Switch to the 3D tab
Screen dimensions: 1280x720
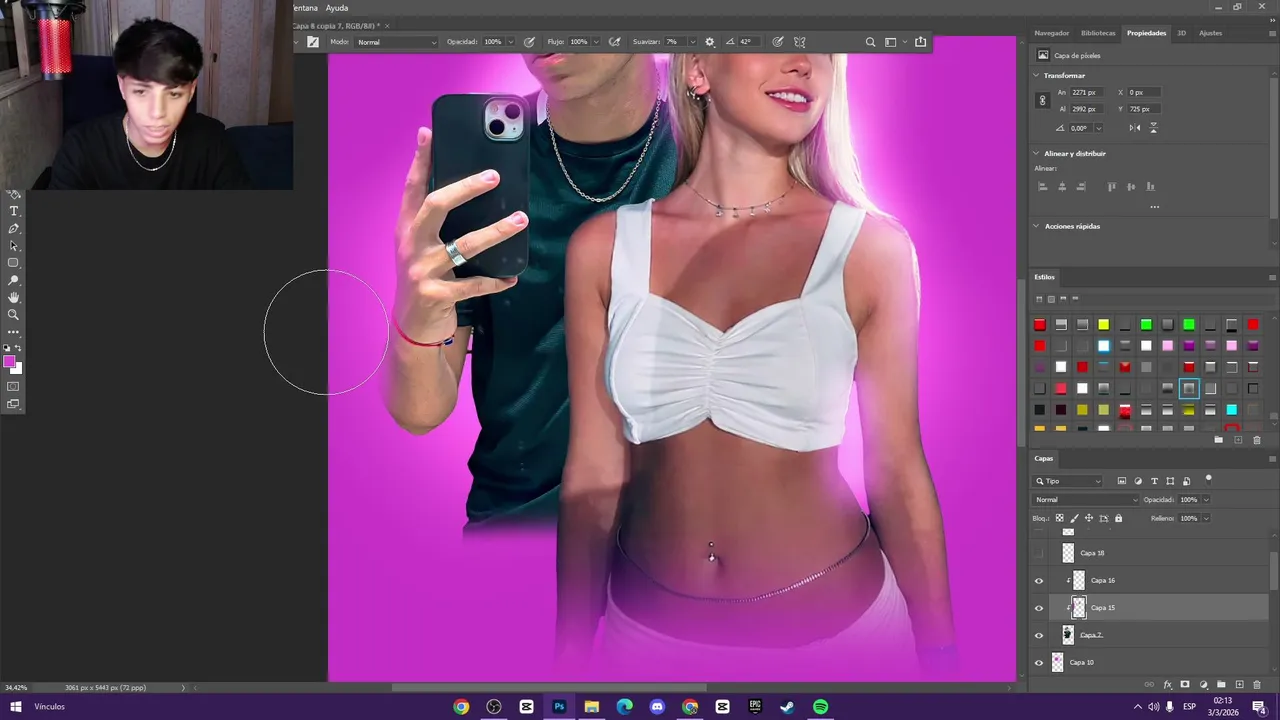1181,33
